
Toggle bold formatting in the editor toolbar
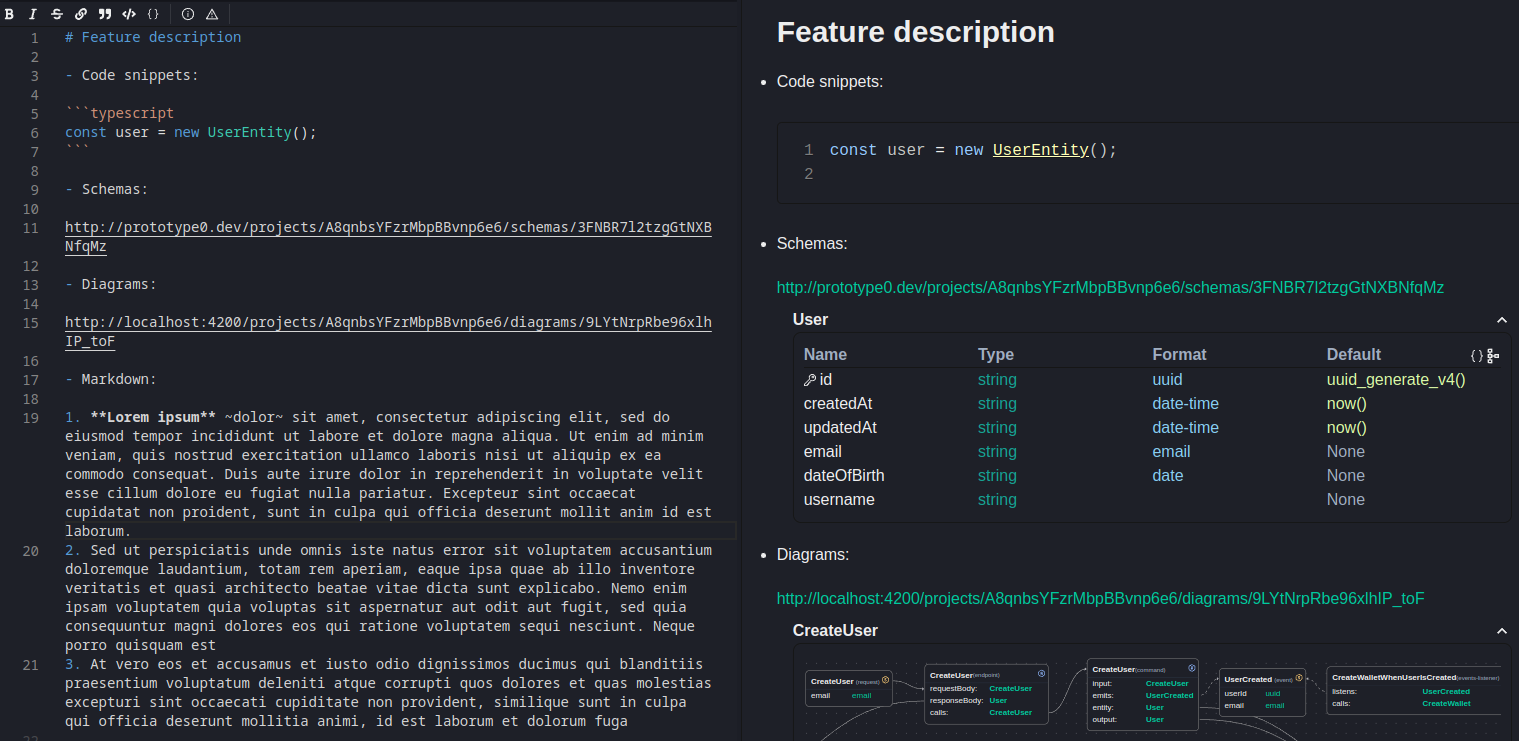[x=9, y=14]
